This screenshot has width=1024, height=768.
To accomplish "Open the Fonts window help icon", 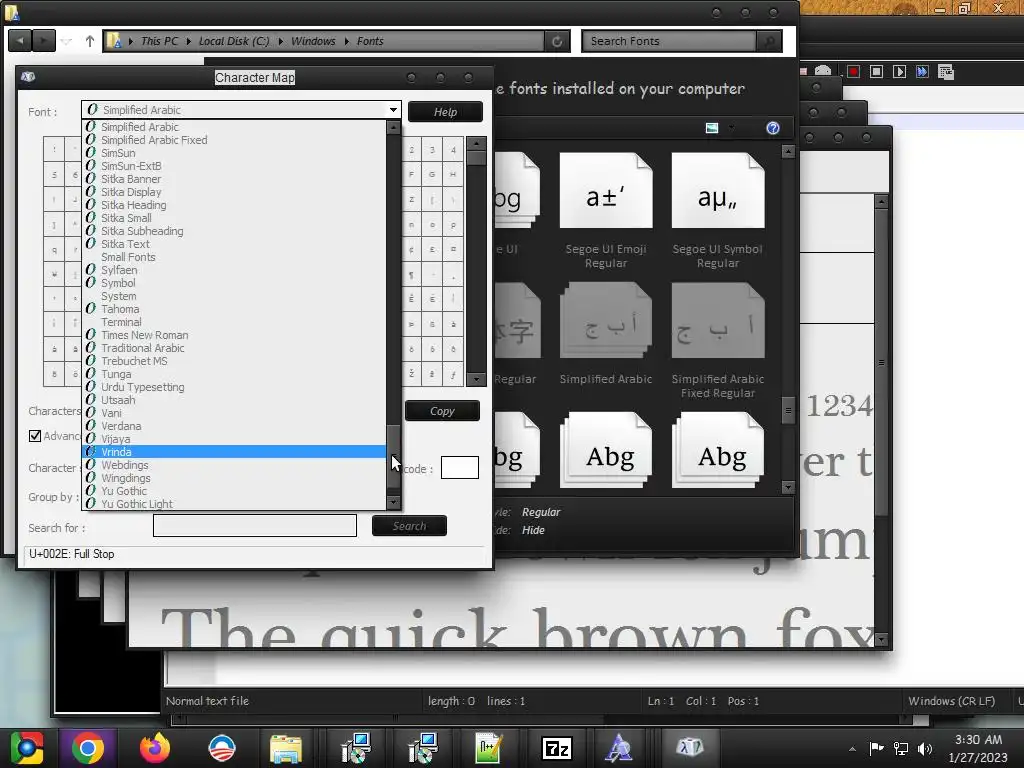I will tap(773, 128).
